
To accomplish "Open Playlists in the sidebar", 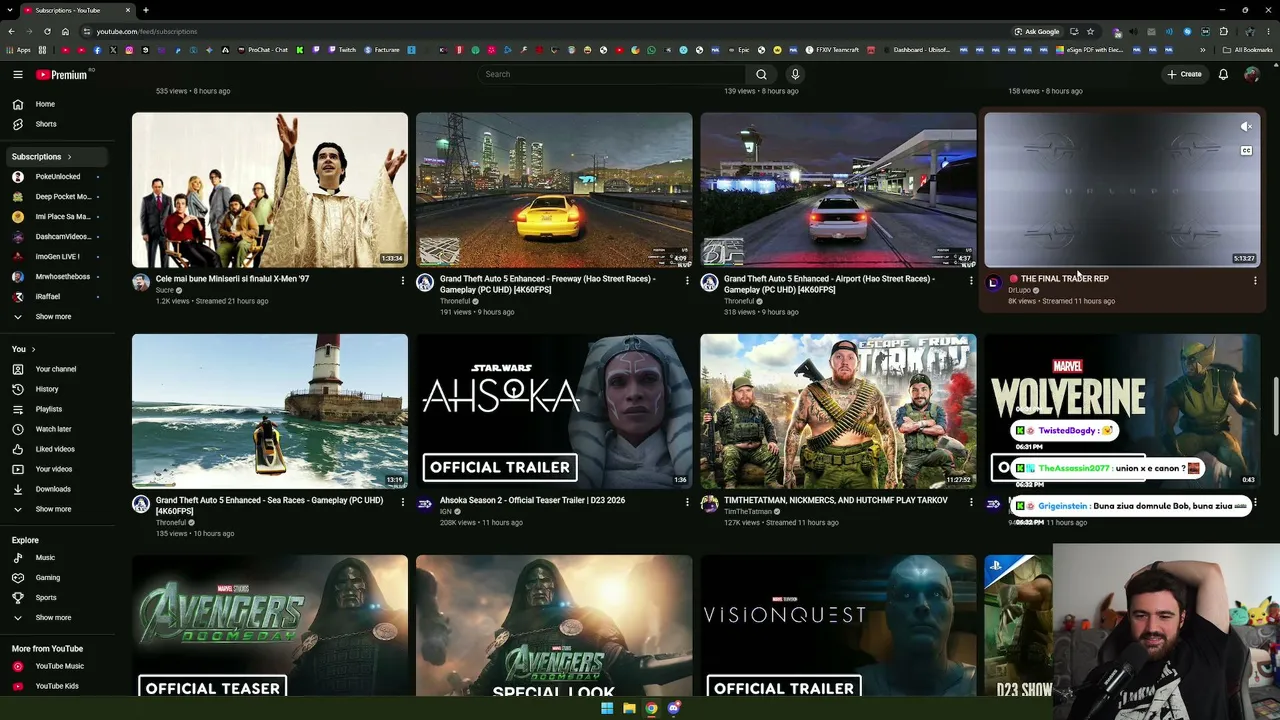I will click(55, 409).
